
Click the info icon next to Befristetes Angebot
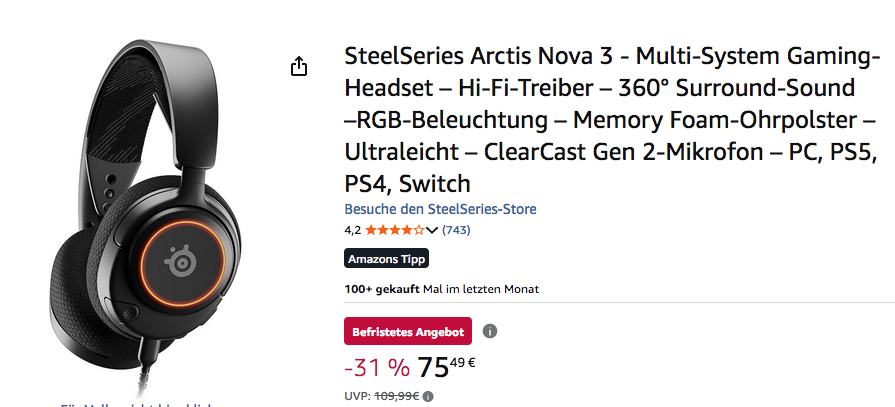pyautogui.click(x=489, y=331)
